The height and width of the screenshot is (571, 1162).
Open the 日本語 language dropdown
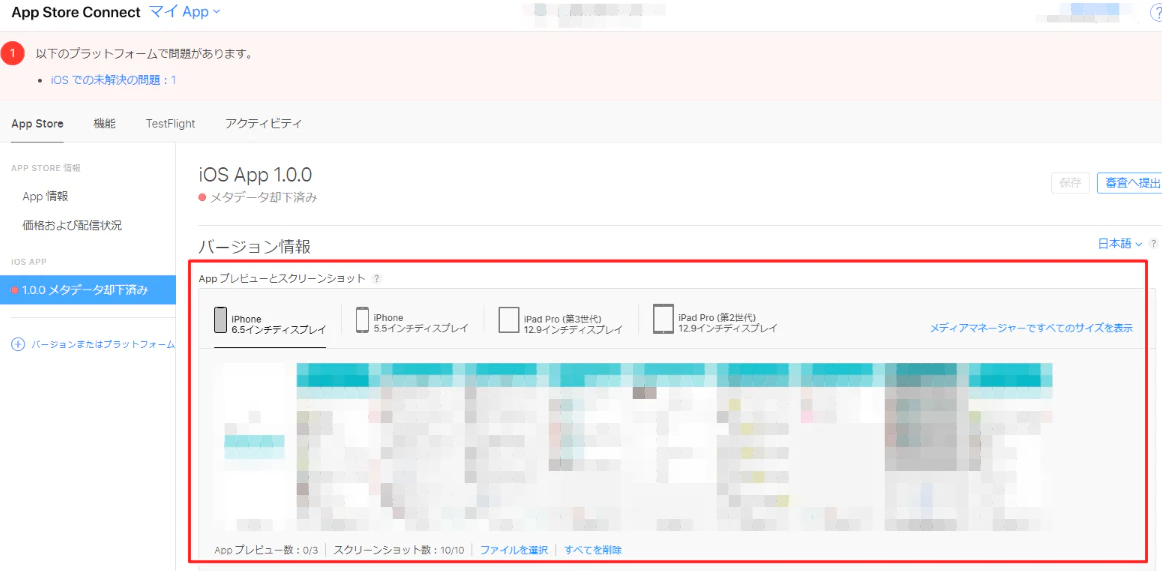click(x=1120, y=243)
